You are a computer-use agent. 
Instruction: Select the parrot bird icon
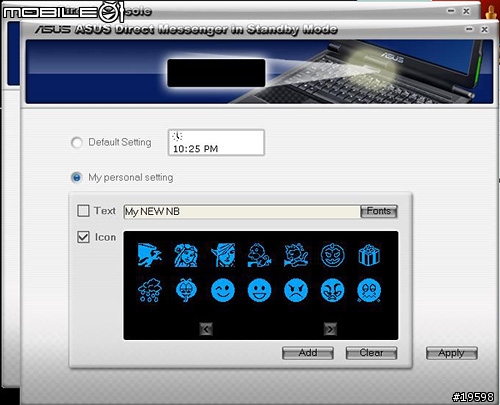[x=259, y=255]
